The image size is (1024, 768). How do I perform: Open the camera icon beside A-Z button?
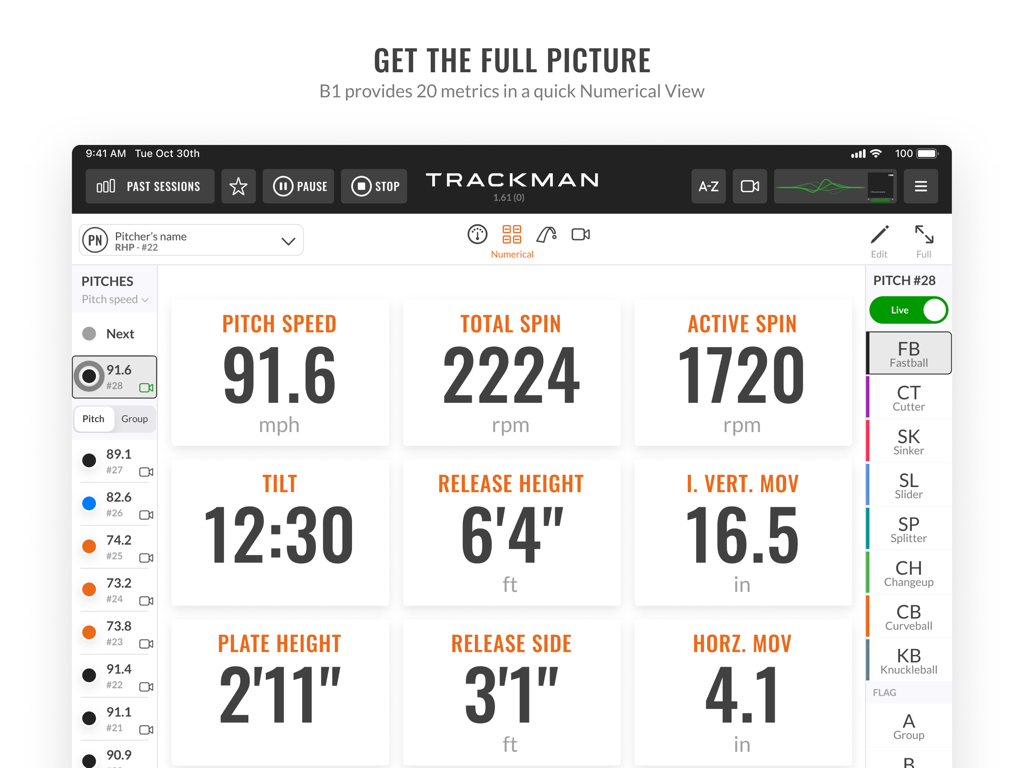click(x=749, y=186)
